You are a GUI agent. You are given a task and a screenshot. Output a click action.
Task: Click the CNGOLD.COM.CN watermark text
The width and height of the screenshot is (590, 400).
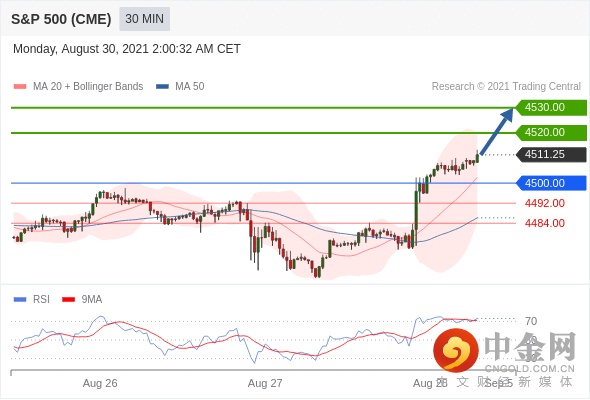point(529,369)
